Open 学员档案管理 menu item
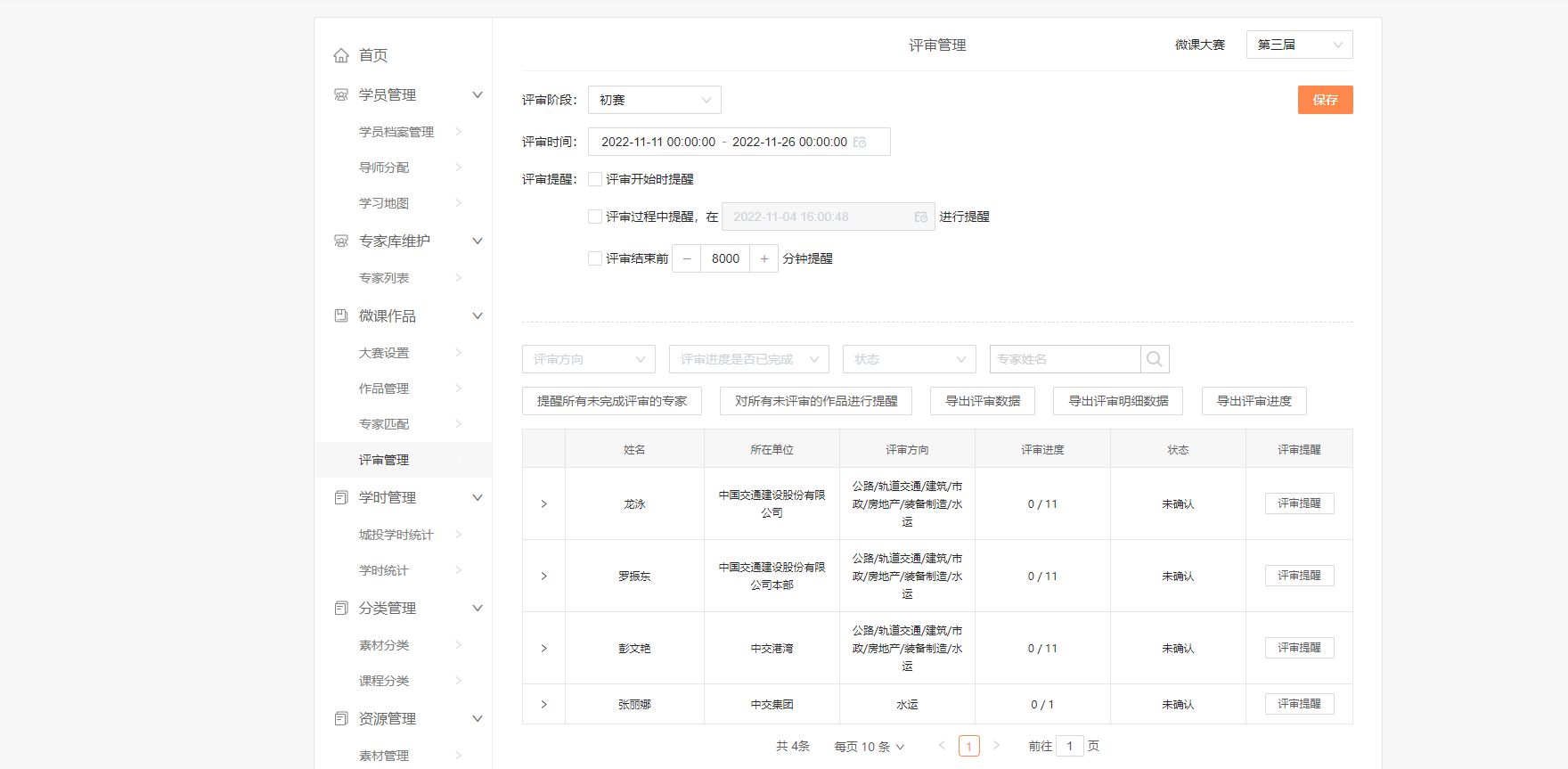This screenshot has height=769, width=1568. 403,132
